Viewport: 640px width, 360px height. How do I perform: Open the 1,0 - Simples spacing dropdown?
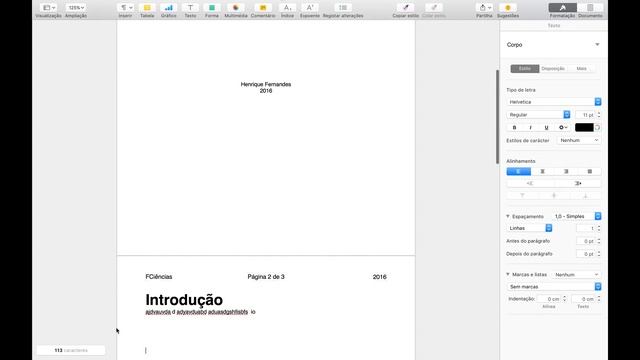[x=577, y=216]
